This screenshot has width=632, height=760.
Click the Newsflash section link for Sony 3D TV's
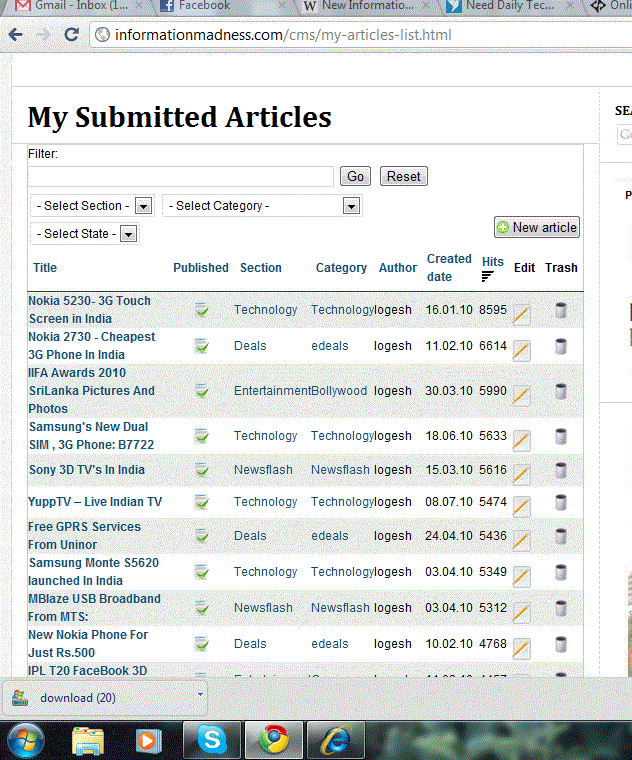point(263,470)
